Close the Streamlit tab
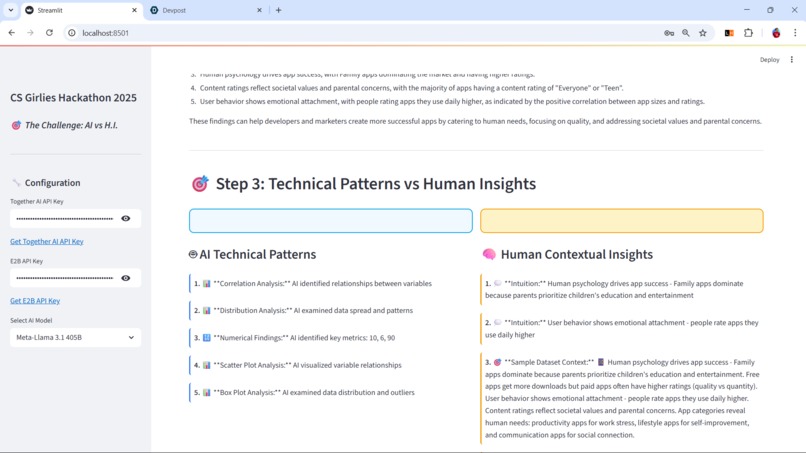Screen dimensions: 806x453 (x=134, y=10)
